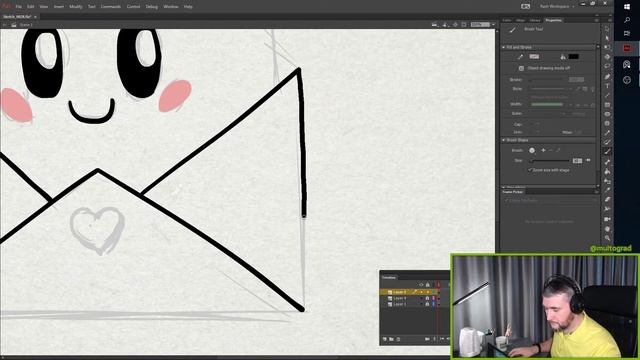Viewport: 640px width, 360px height.
Task: Select the Paint Bucket tool
Action: click(x=607, y=171)
